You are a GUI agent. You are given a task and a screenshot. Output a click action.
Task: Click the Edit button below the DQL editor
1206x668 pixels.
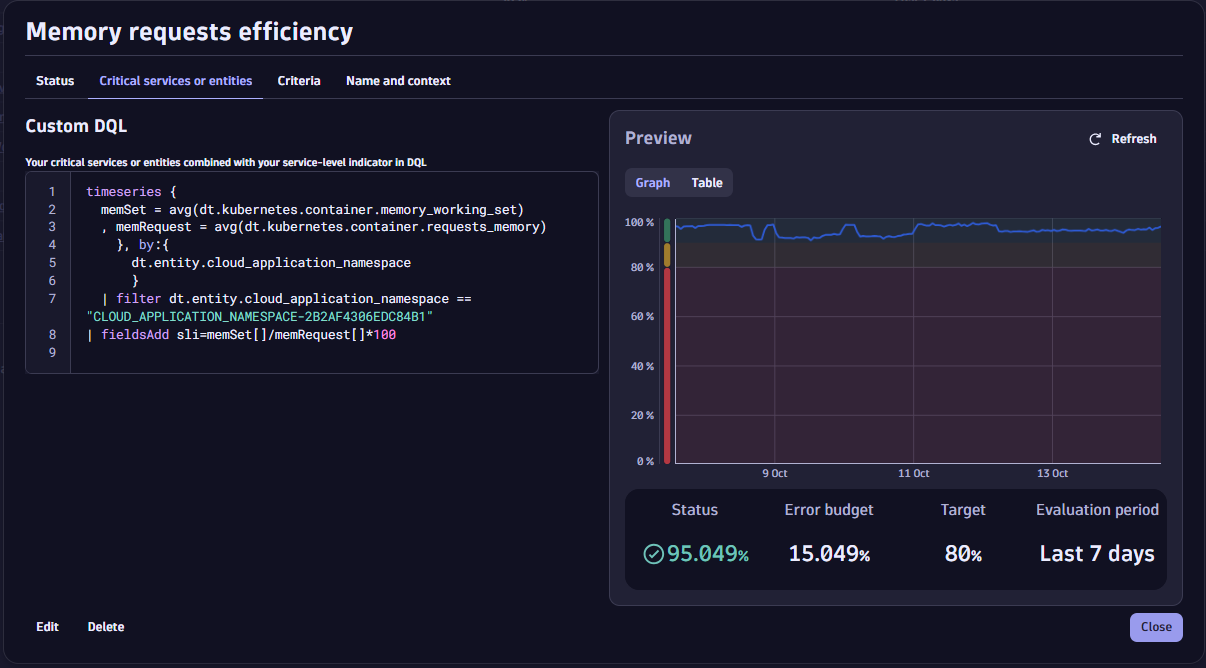pos(47,627)
